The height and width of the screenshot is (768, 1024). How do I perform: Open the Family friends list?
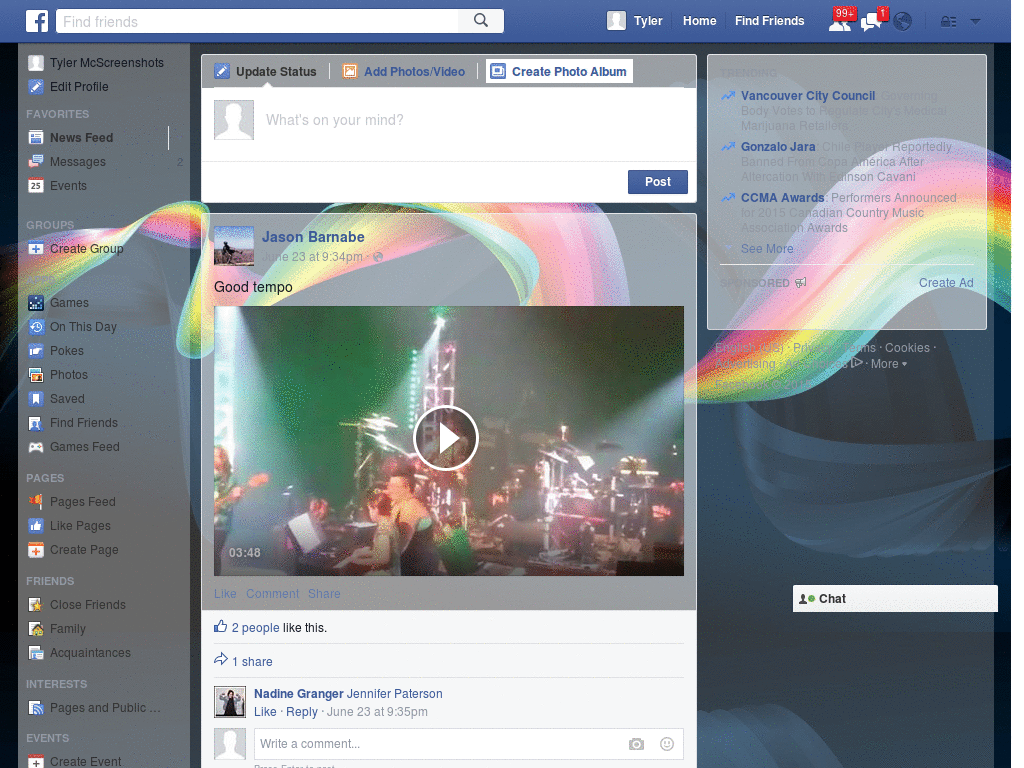(67, 630)
